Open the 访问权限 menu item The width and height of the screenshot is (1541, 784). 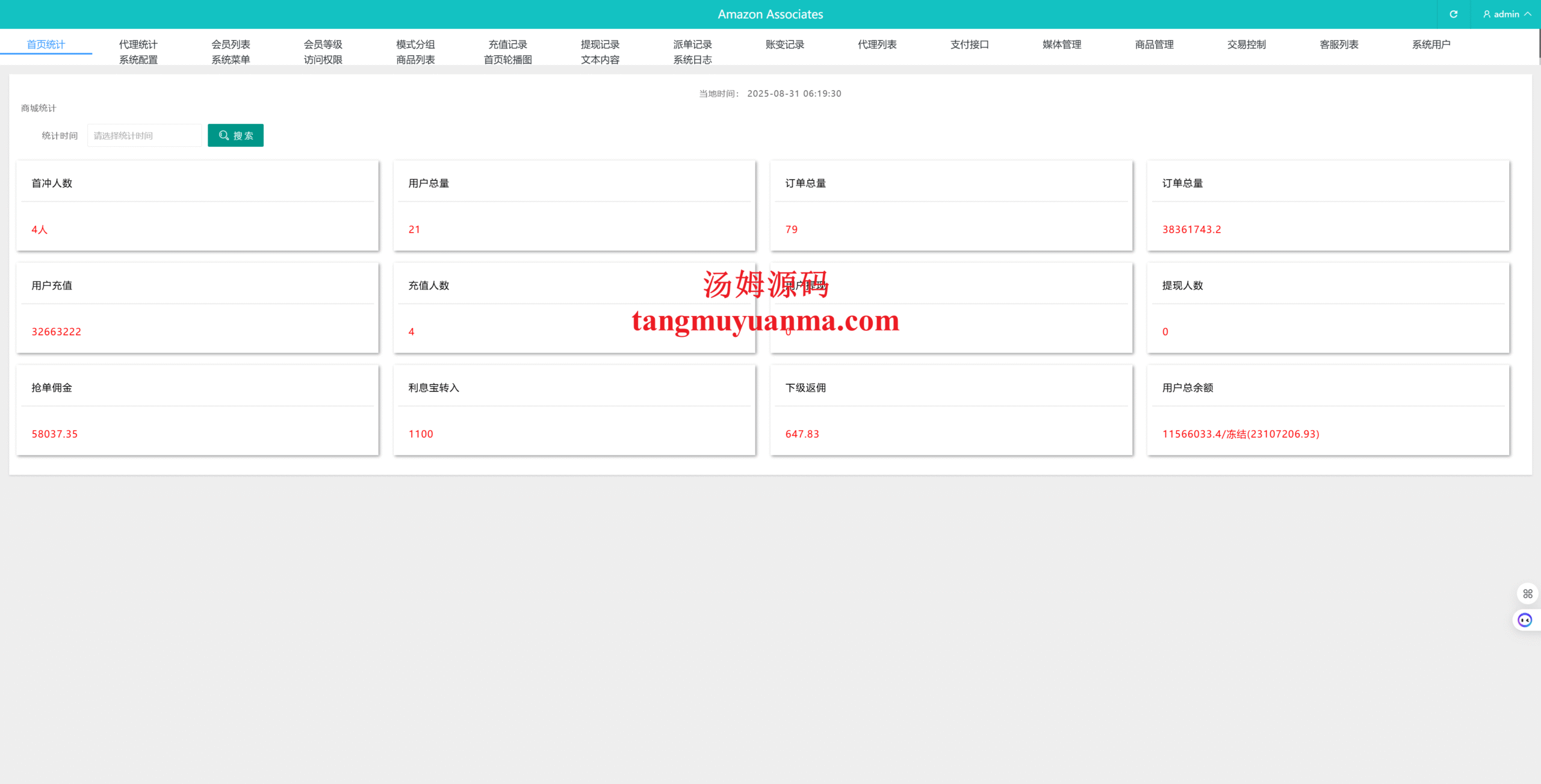pos(323,60)
